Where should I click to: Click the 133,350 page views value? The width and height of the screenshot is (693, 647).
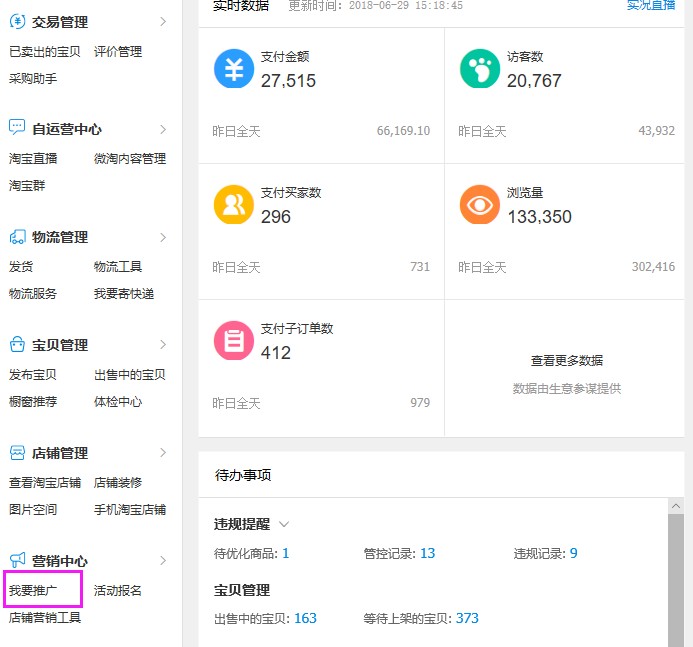tap(539, 217)
